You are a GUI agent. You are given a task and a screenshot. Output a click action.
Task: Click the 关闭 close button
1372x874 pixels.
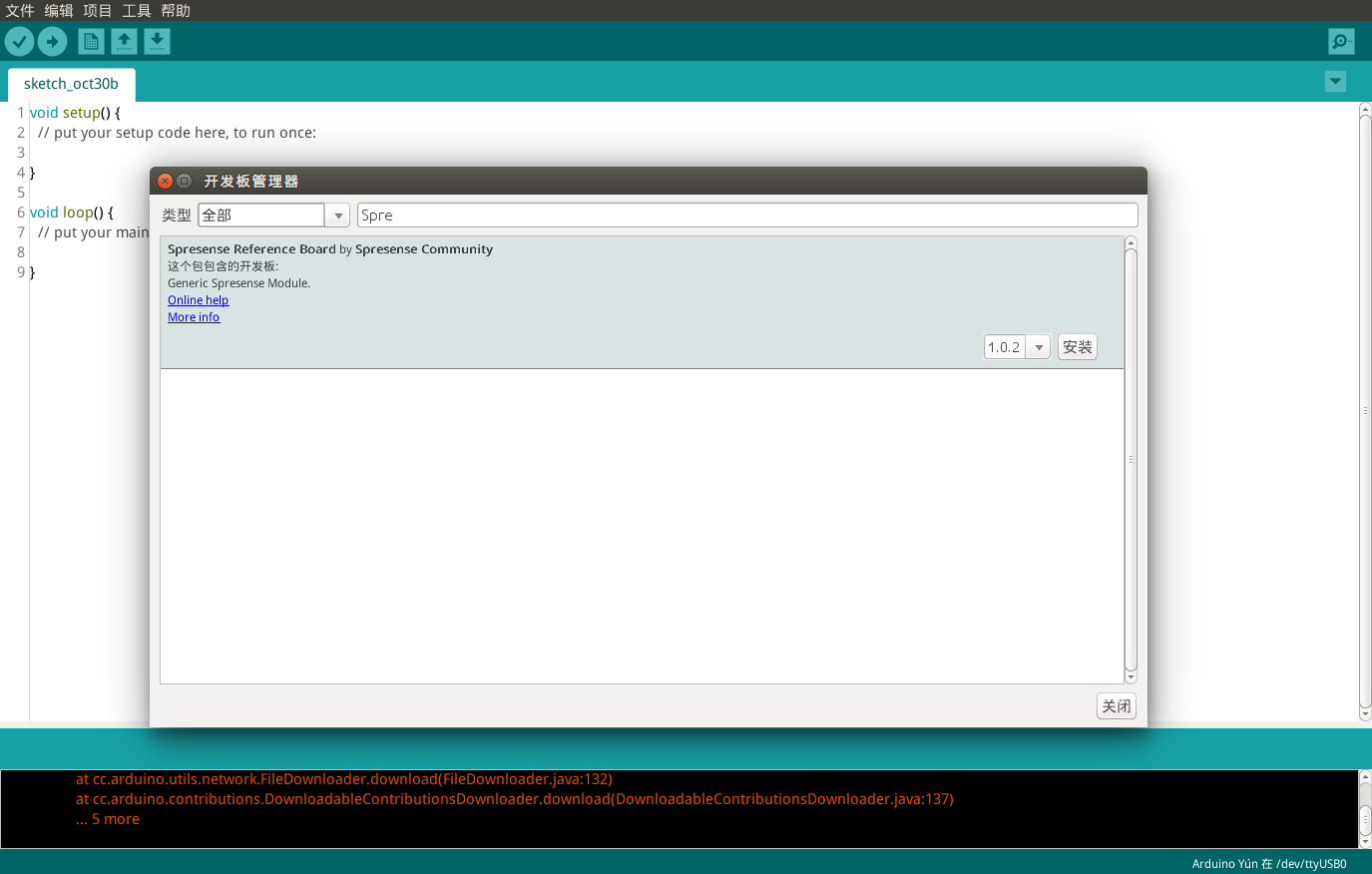coord(1116,706)
